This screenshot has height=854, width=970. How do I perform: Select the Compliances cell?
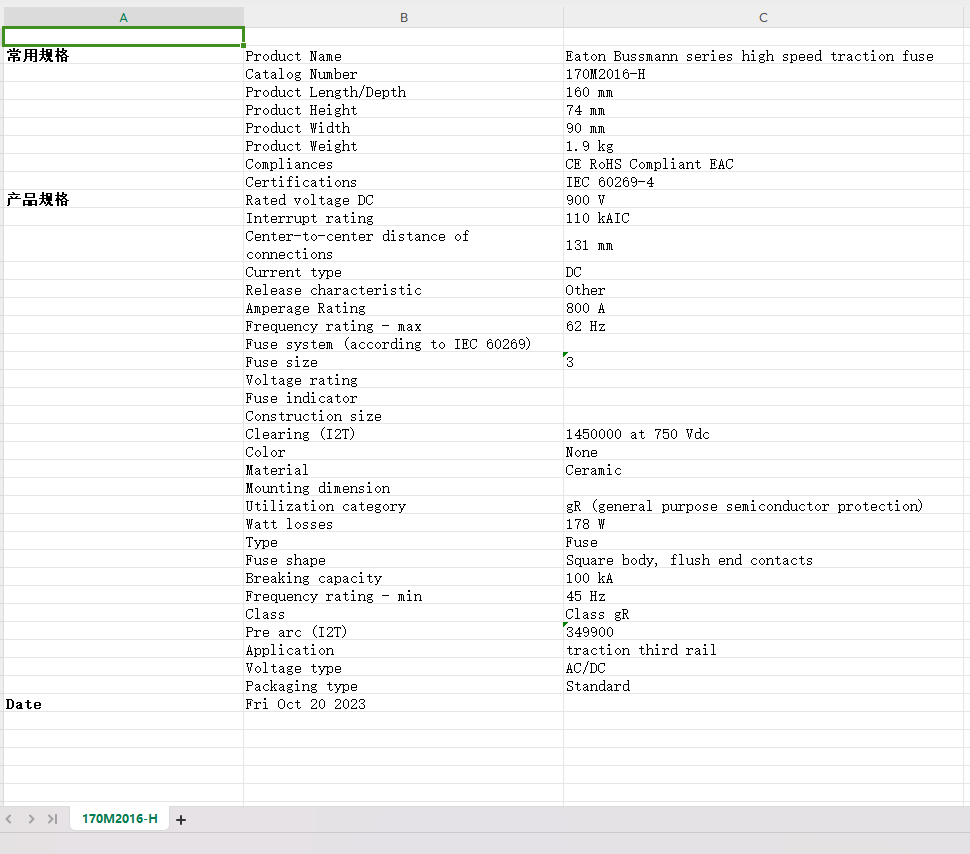[403, 163]
